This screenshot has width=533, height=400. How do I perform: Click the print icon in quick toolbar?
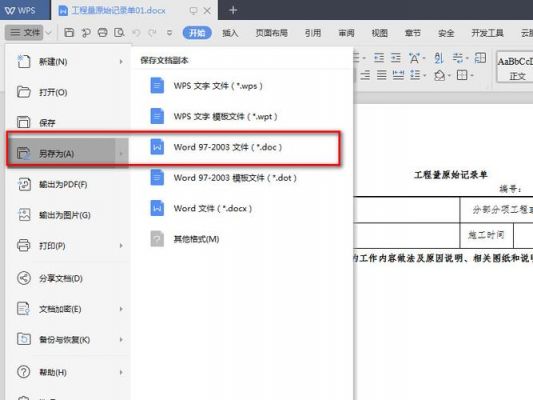102,33
